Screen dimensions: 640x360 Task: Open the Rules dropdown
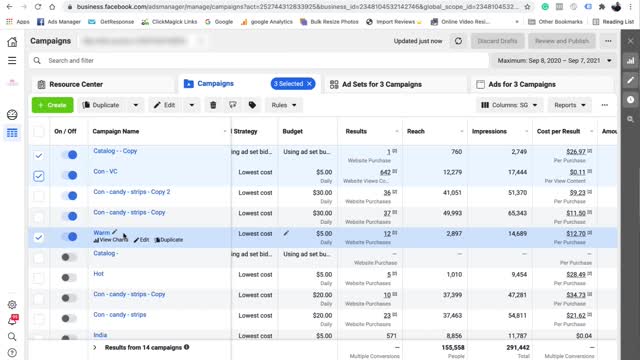284,105
